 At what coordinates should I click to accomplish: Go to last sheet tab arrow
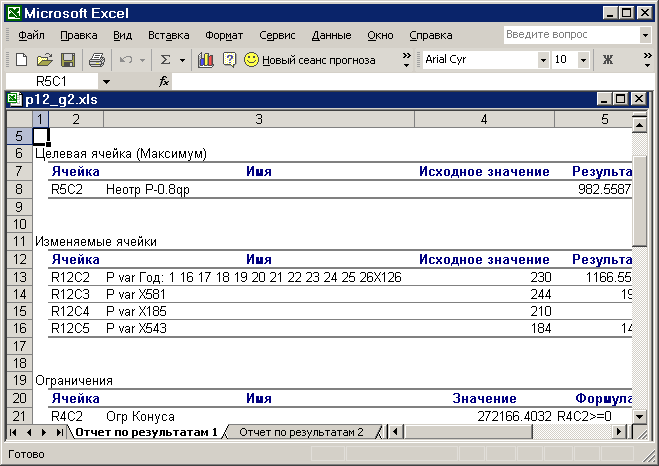[59, 432]
